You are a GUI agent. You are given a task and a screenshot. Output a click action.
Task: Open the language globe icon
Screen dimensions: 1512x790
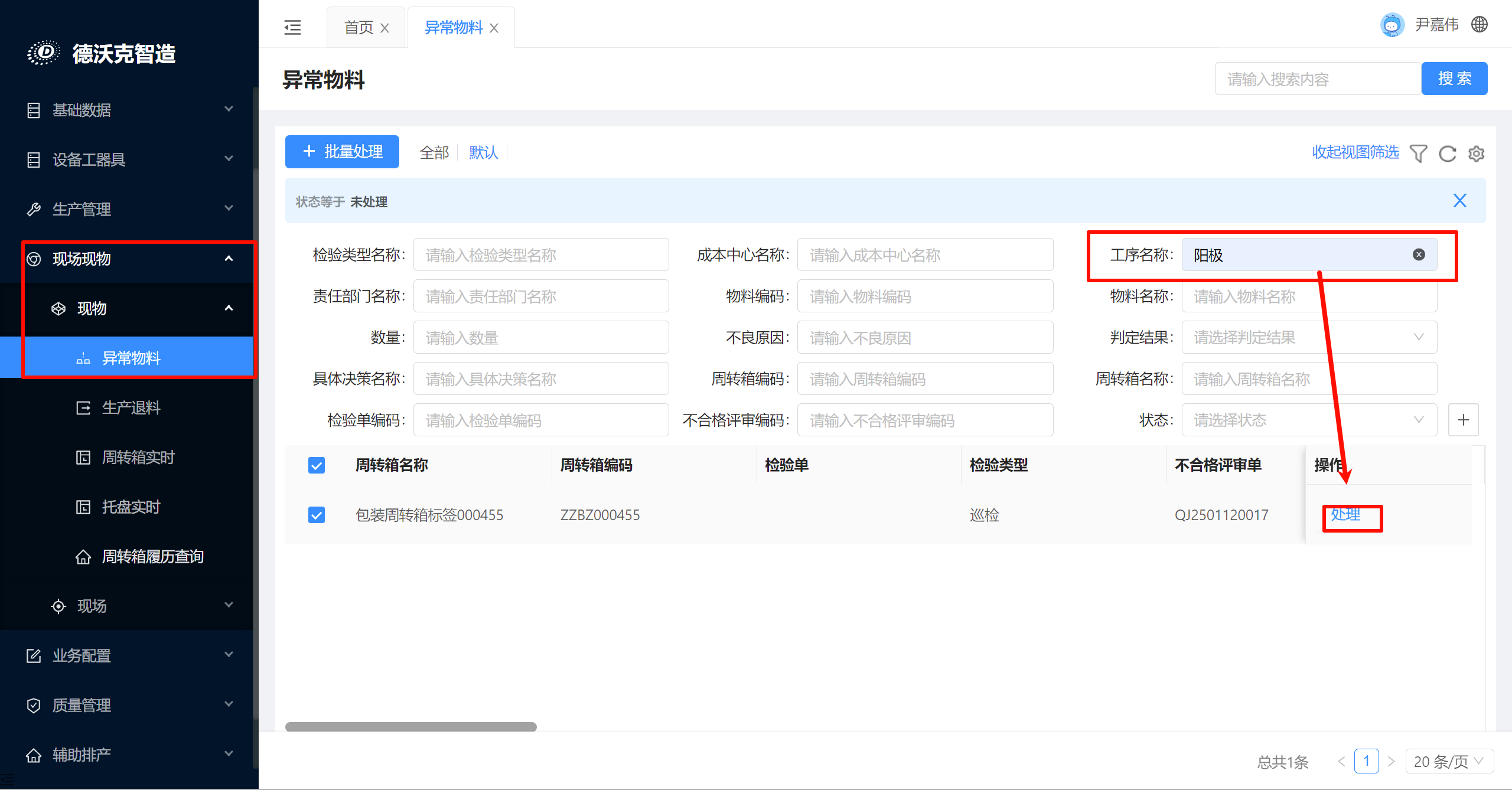[1480, 25]
